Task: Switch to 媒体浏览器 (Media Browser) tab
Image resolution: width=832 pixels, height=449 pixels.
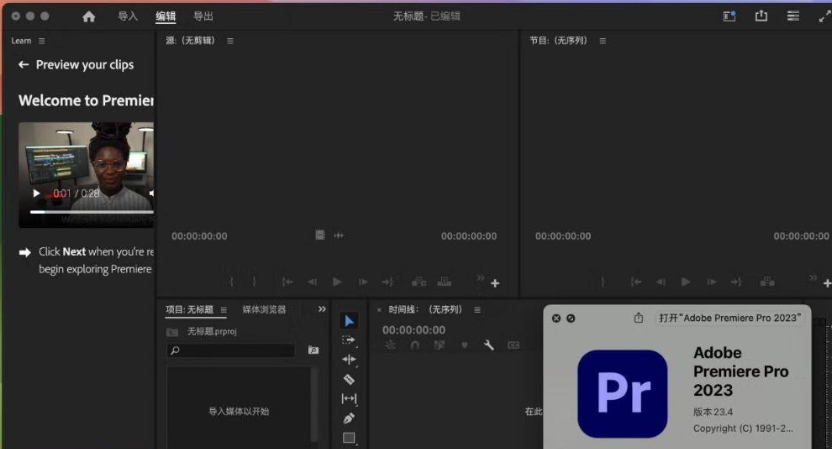Action: 264,309
